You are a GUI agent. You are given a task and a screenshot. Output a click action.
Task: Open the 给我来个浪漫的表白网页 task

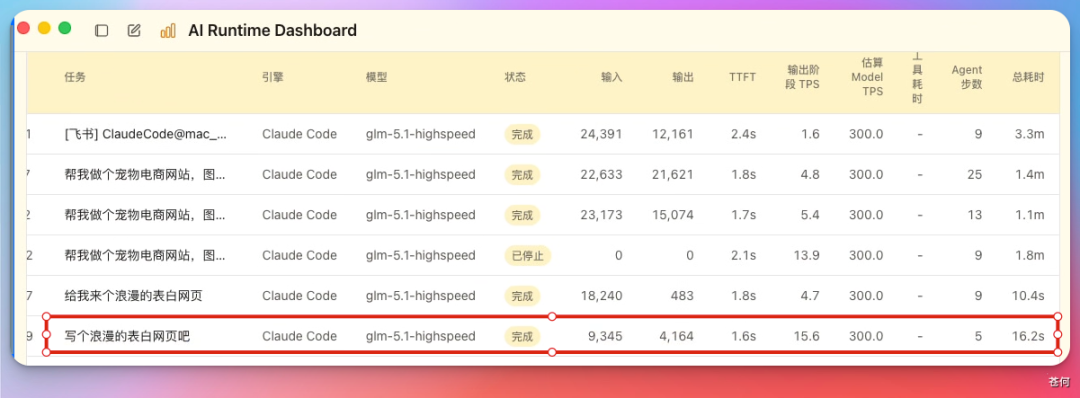coord(543,296)
